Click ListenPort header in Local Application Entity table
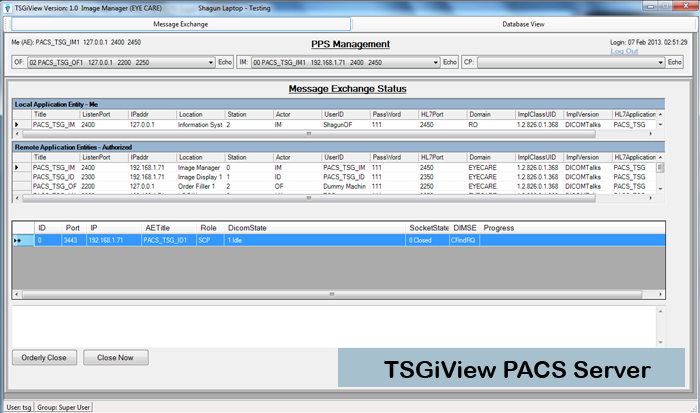 coord(104,114)
